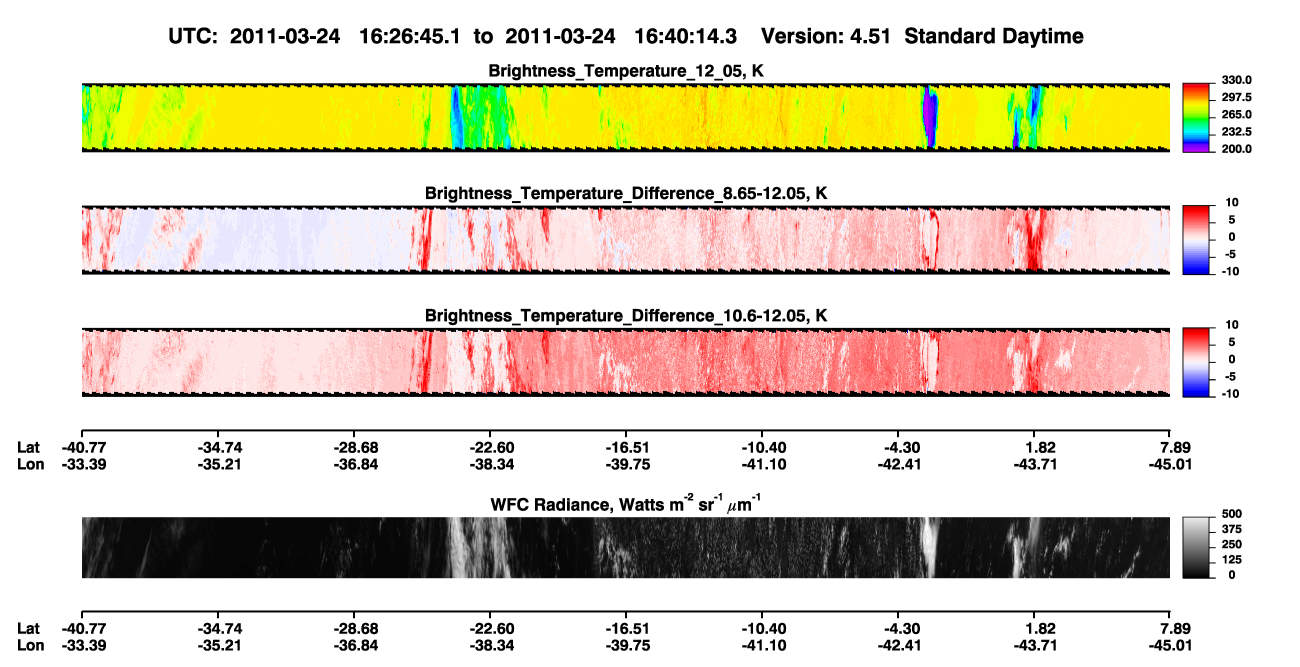Click the 'WFC Radiance, Watts m-2 sr-1 µm-1' title
The height and width of the screenshot is (667, 1300).
coord(626,503)
